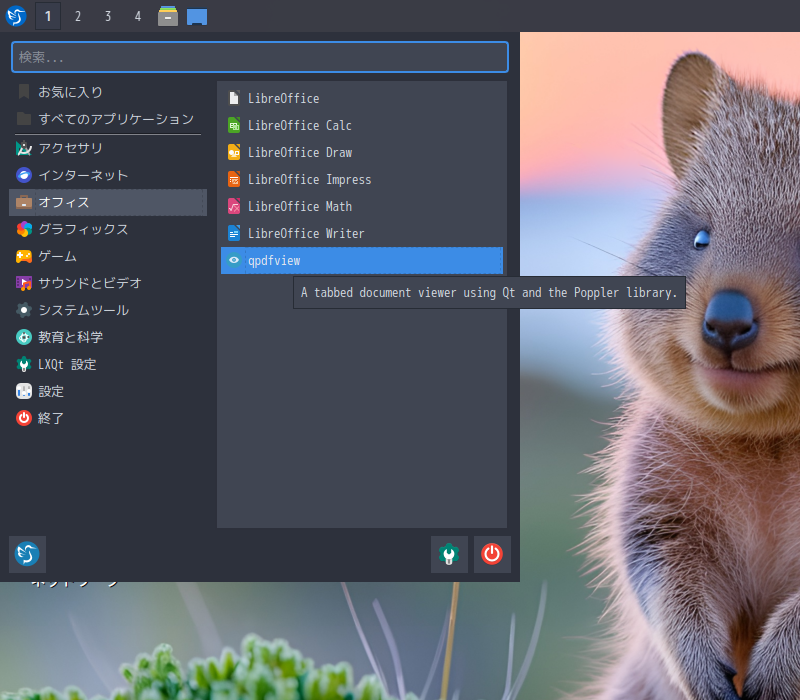
Task: Start LibreOffice Impress
Action: (308, 180)
